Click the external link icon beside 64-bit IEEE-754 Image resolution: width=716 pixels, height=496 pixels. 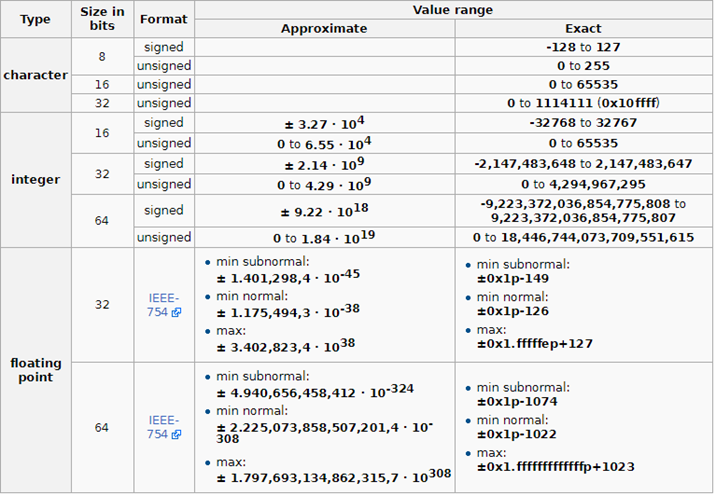tap(176, 435)
